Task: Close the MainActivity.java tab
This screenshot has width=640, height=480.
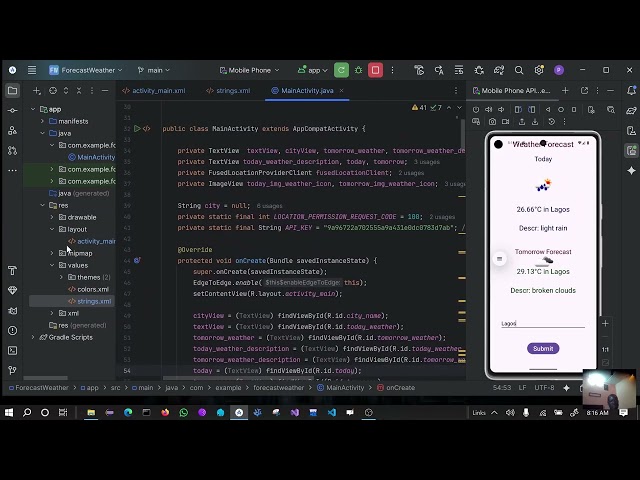Action: coord(342,91)
